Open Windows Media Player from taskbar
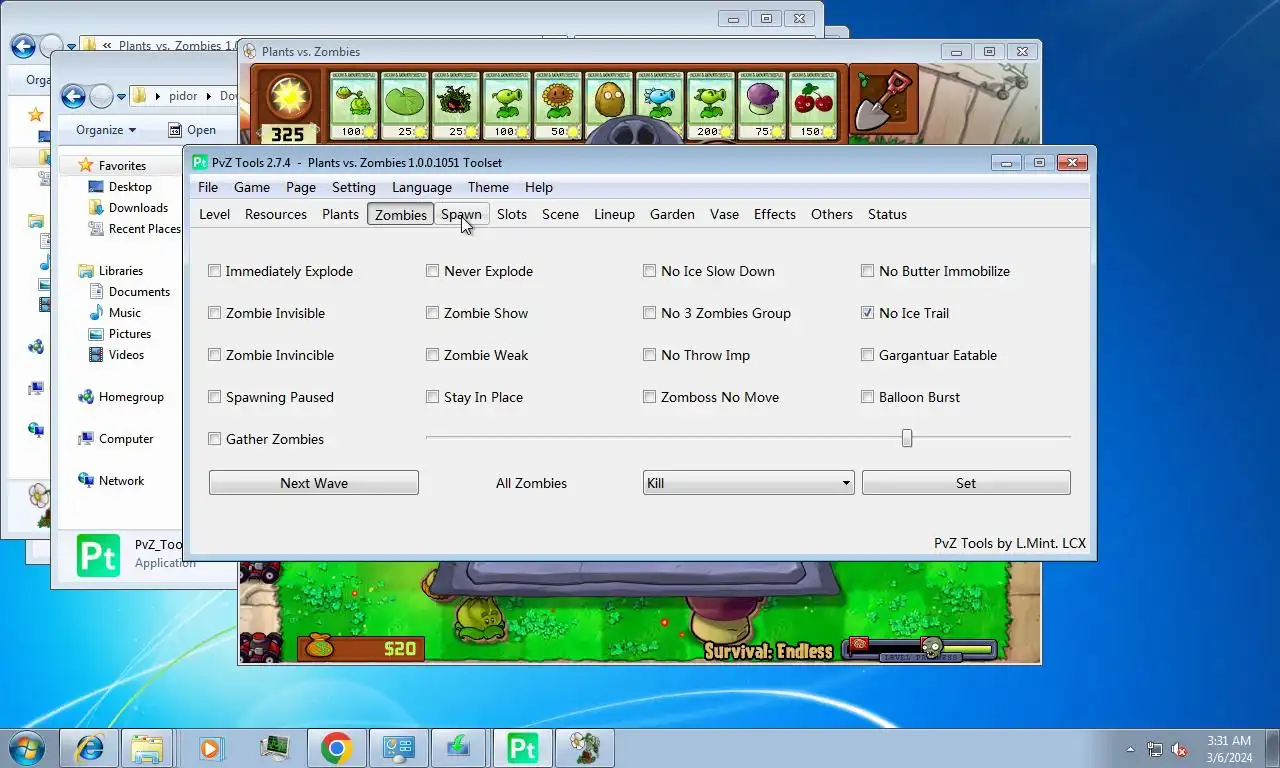Image resolution: width=1280 pixels, height=768 pixels. point(210,748)
